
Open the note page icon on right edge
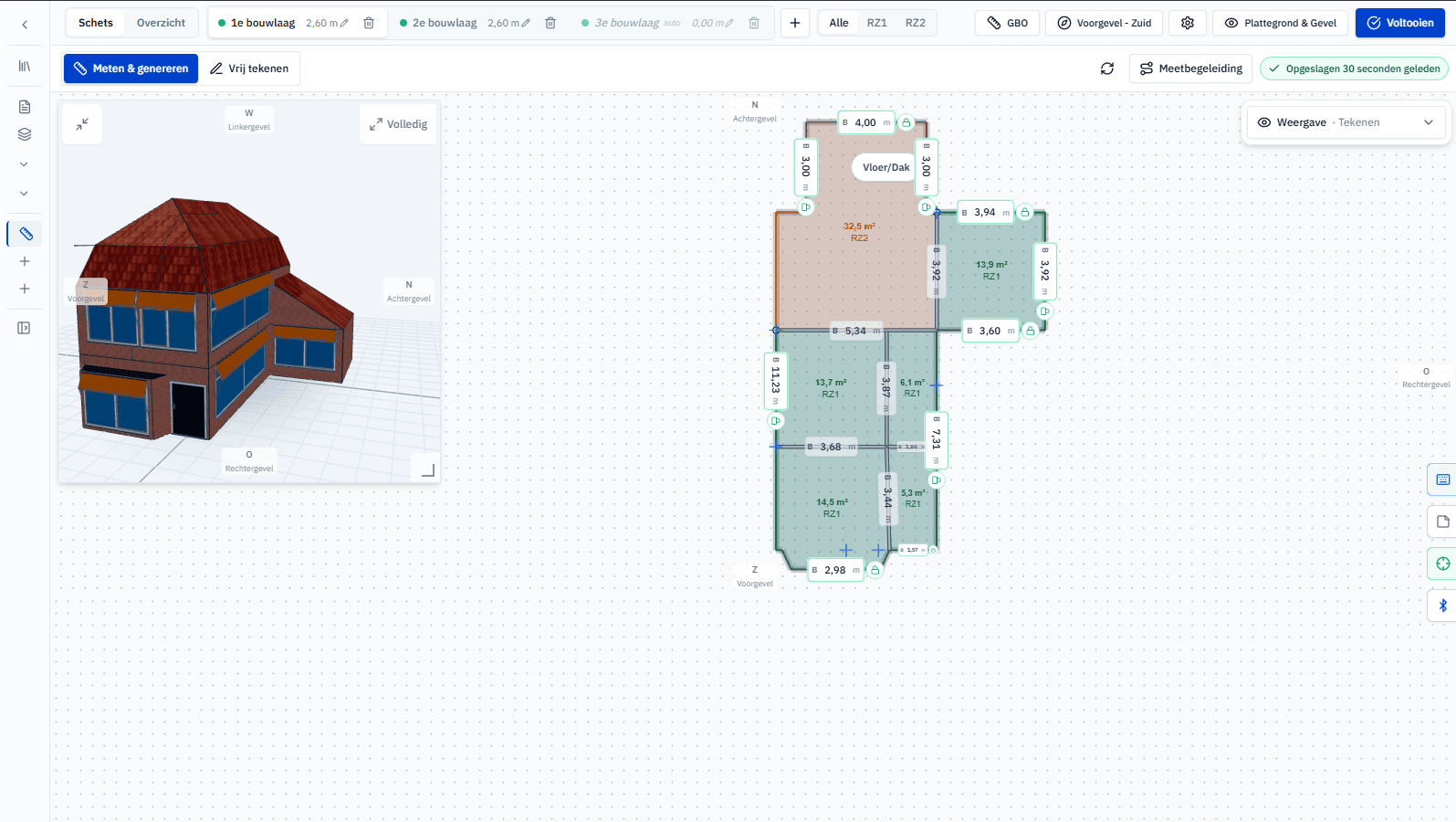coord(1442,522)
